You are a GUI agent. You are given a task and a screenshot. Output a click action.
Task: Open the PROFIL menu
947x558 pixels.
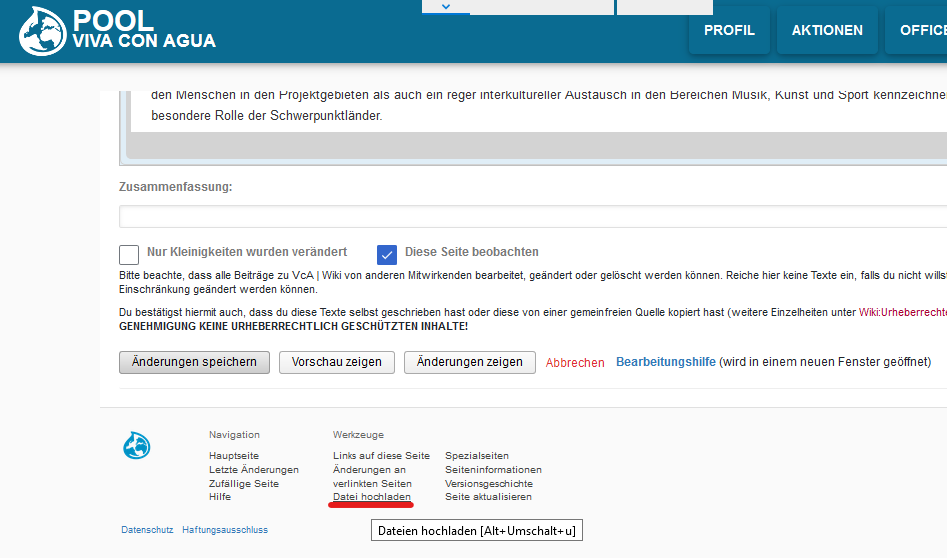pos(729,31)
